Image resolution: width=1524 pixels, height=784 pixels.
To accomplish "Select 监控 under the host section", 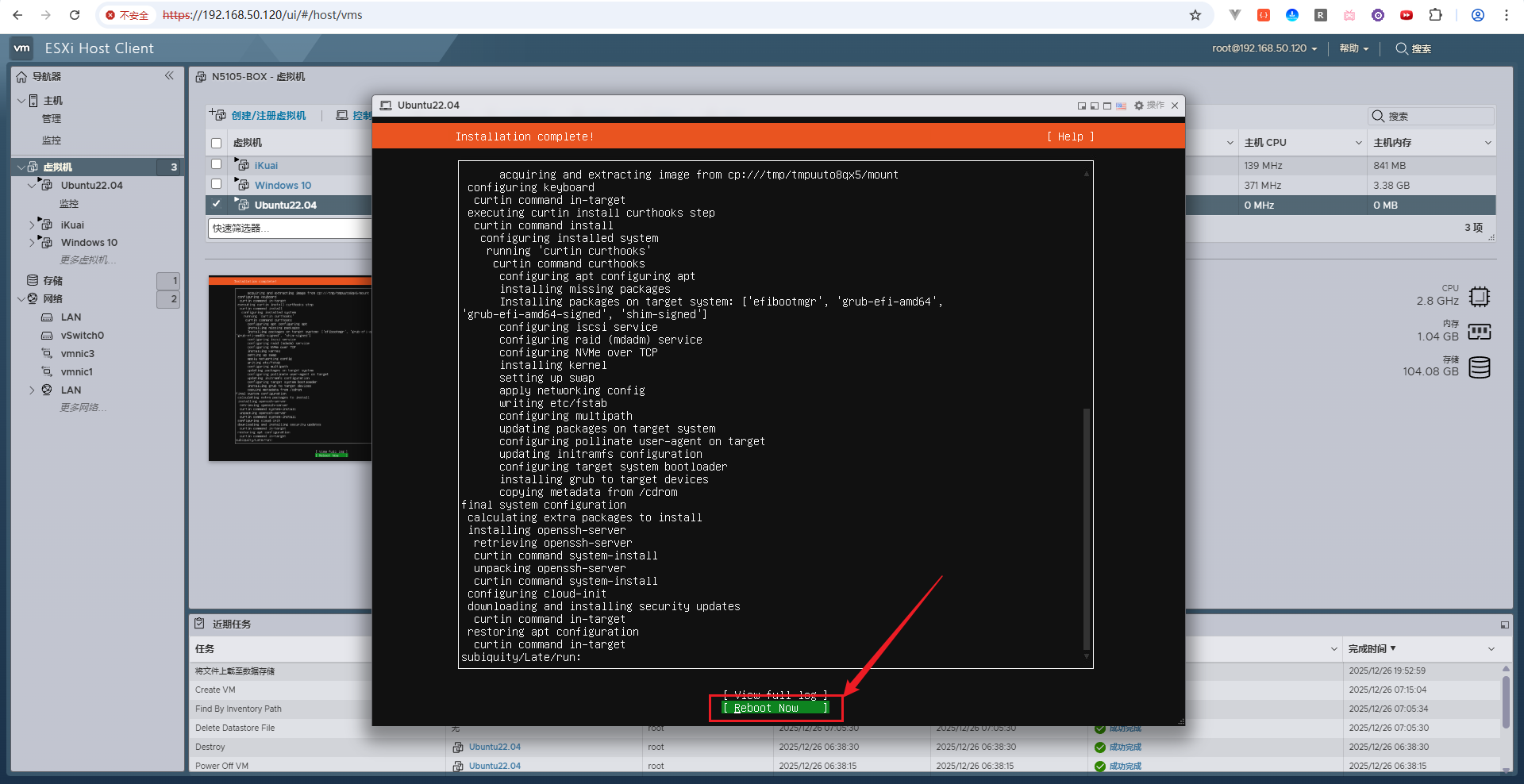I will click(52, 140).
